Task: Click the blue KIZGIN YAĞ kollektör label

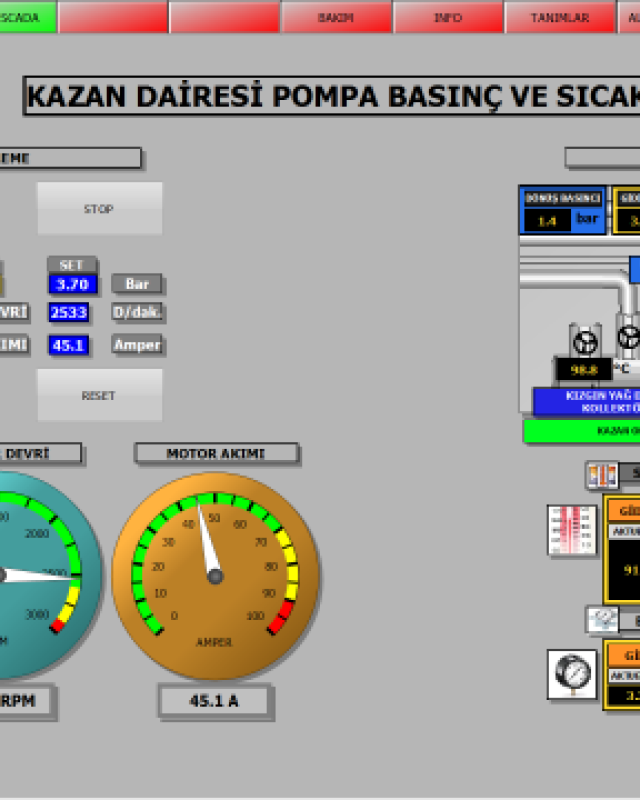Action: coord(587,402)
